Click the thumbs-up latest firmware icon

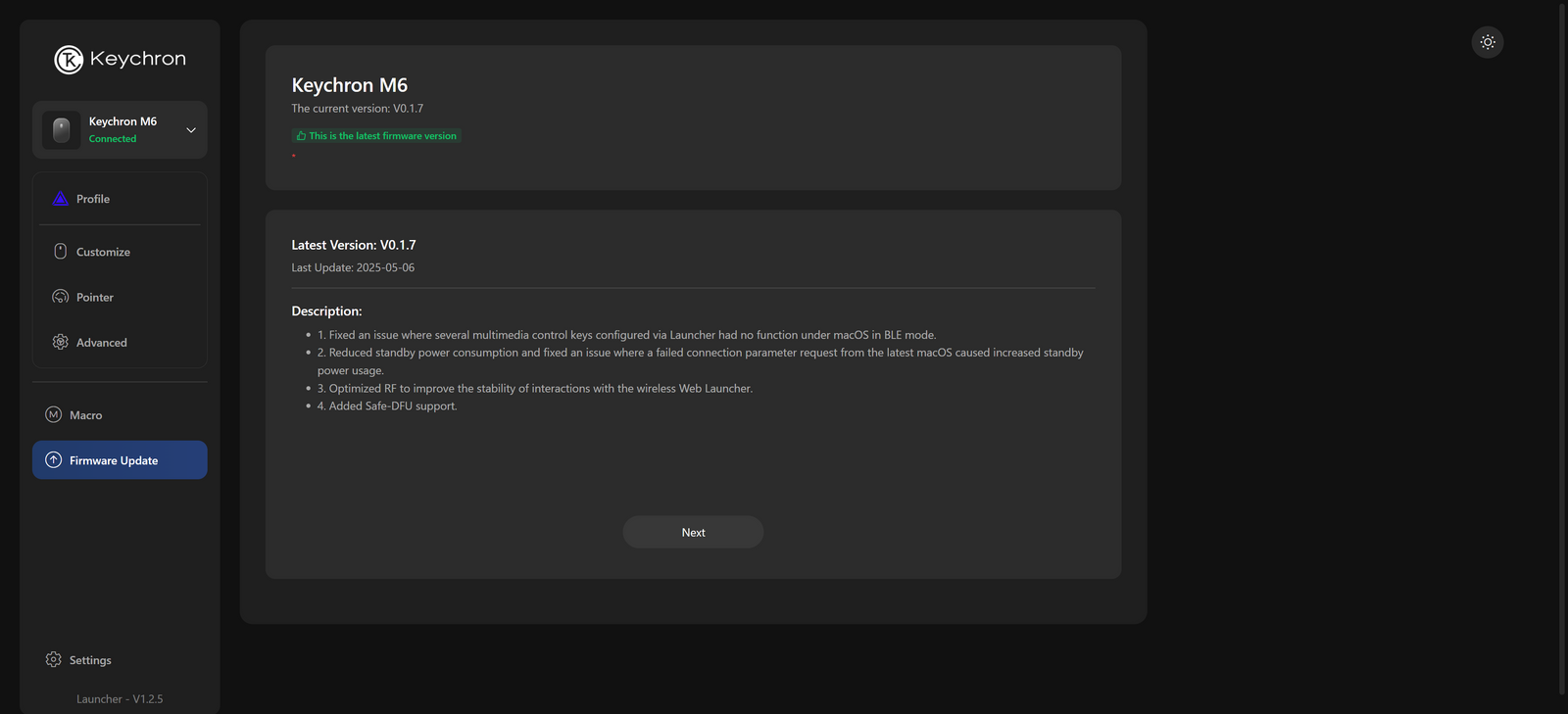301,136
